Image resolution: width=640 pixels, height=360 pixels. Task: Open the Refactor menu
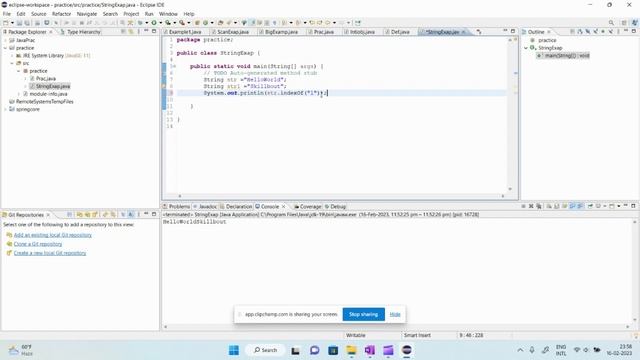coord(62,14)
